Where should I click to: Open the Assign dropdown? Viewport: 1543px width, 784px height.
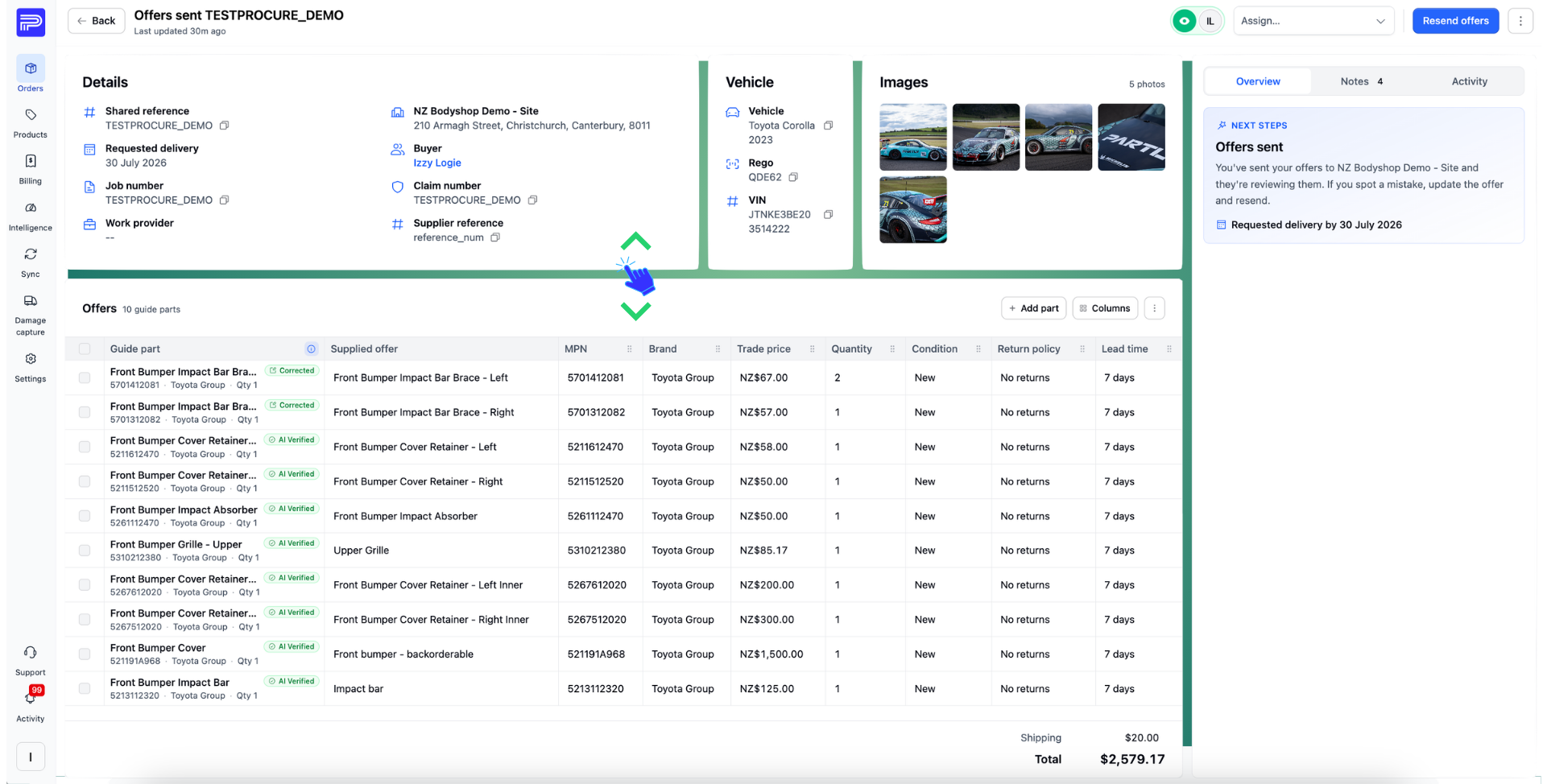(x=1313, y=21)
